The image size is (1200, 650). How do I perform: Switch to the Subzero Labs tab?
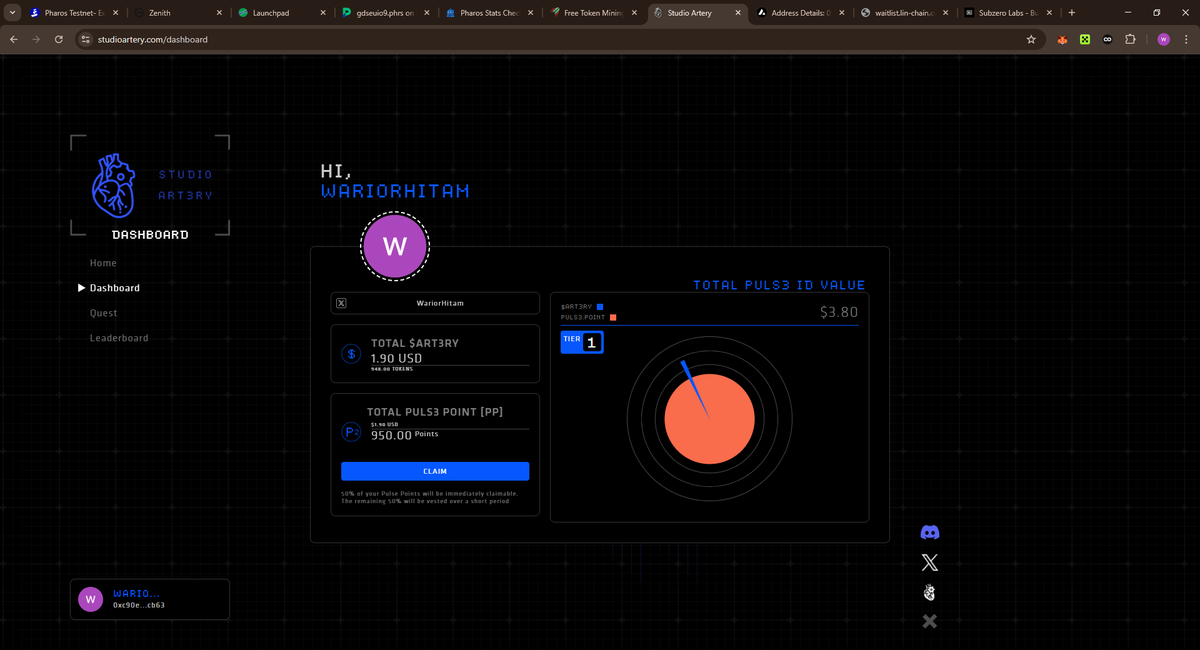[1007, 13]
